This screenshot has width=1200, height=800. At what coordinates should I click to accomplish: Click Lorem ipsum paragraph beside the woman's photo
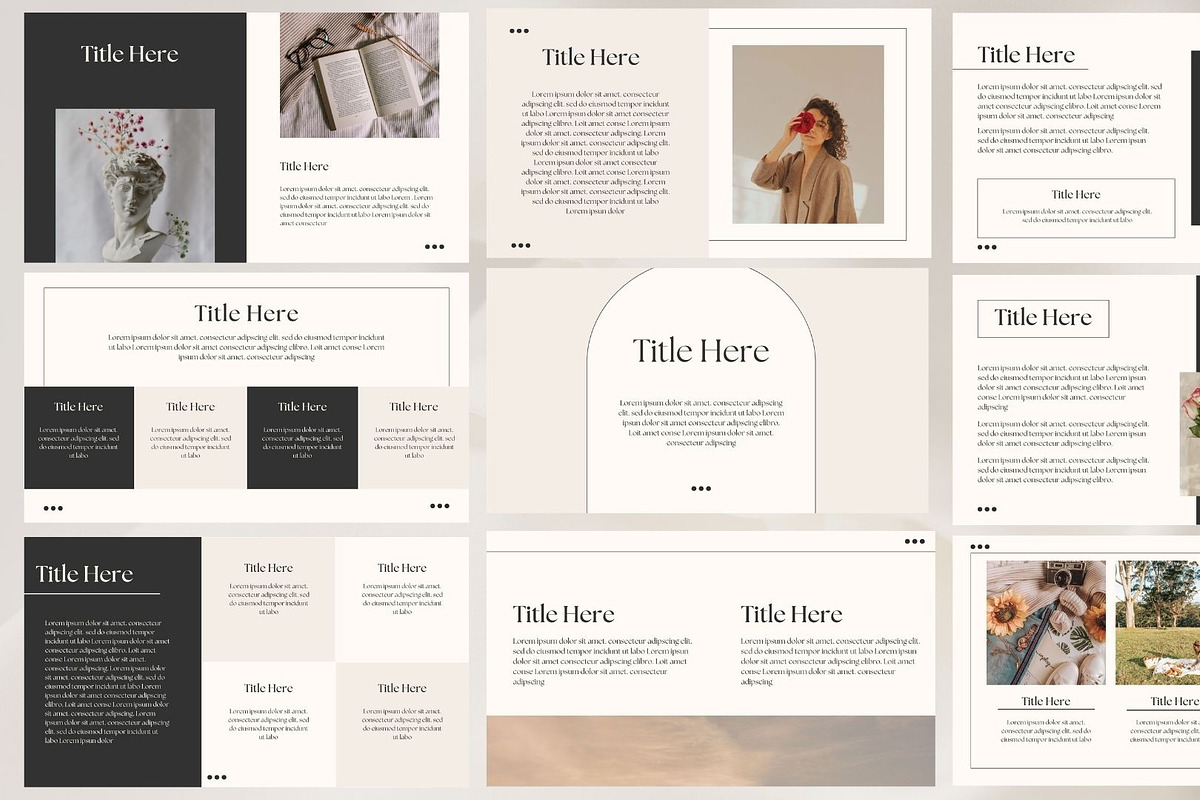[595, 152]
